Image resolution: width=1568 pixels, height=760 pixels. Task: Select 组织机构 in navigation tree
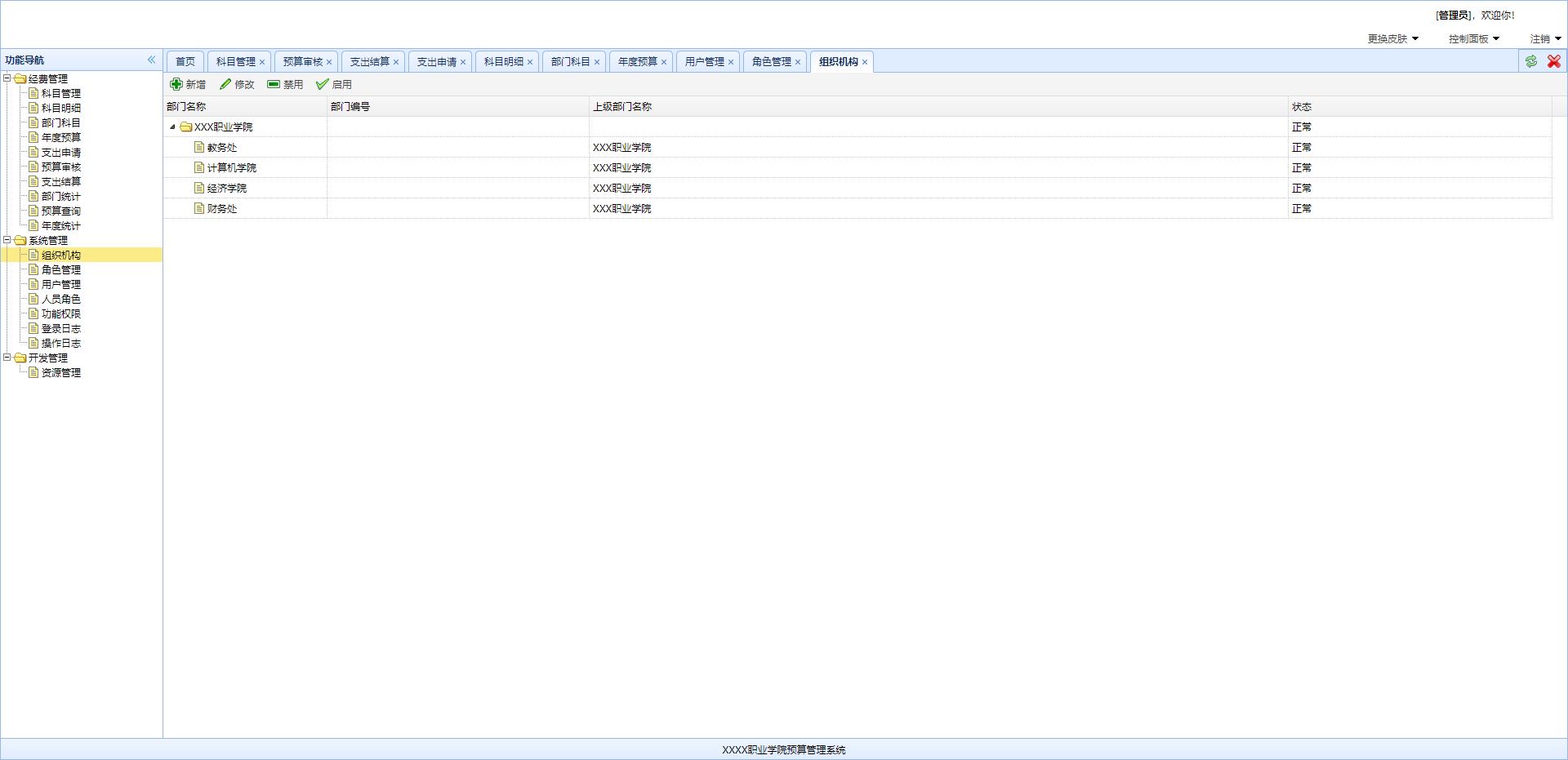pos(61,255)
